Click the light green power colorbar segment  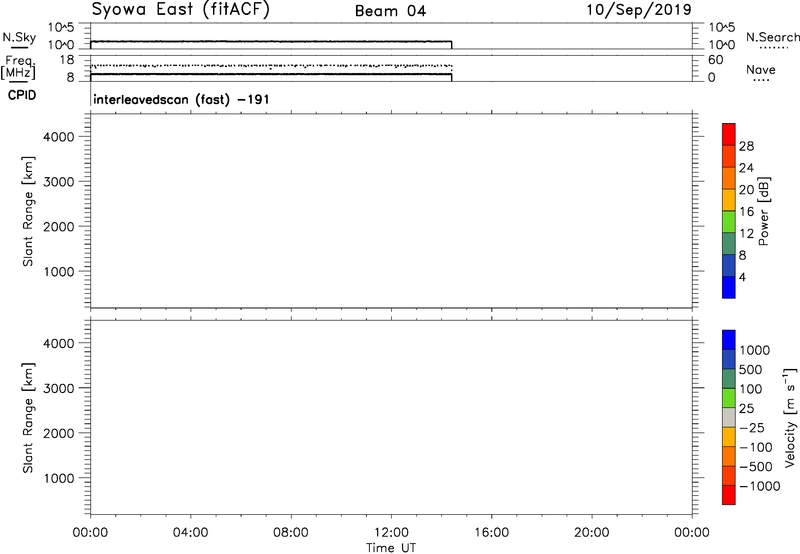point(729,221)
